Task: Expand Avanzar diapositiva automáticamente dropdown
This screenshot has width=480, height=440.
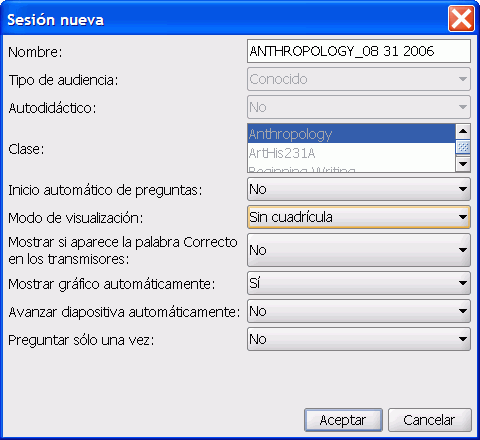Action: tap(359, 311)
